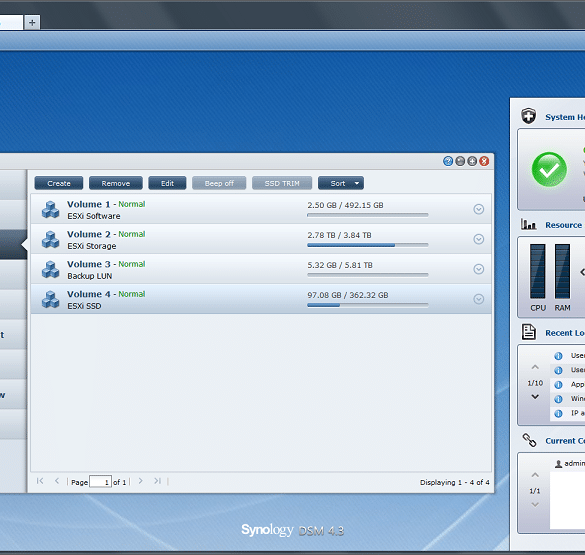Click the Resource Monitor chart icon

(529, 224)
